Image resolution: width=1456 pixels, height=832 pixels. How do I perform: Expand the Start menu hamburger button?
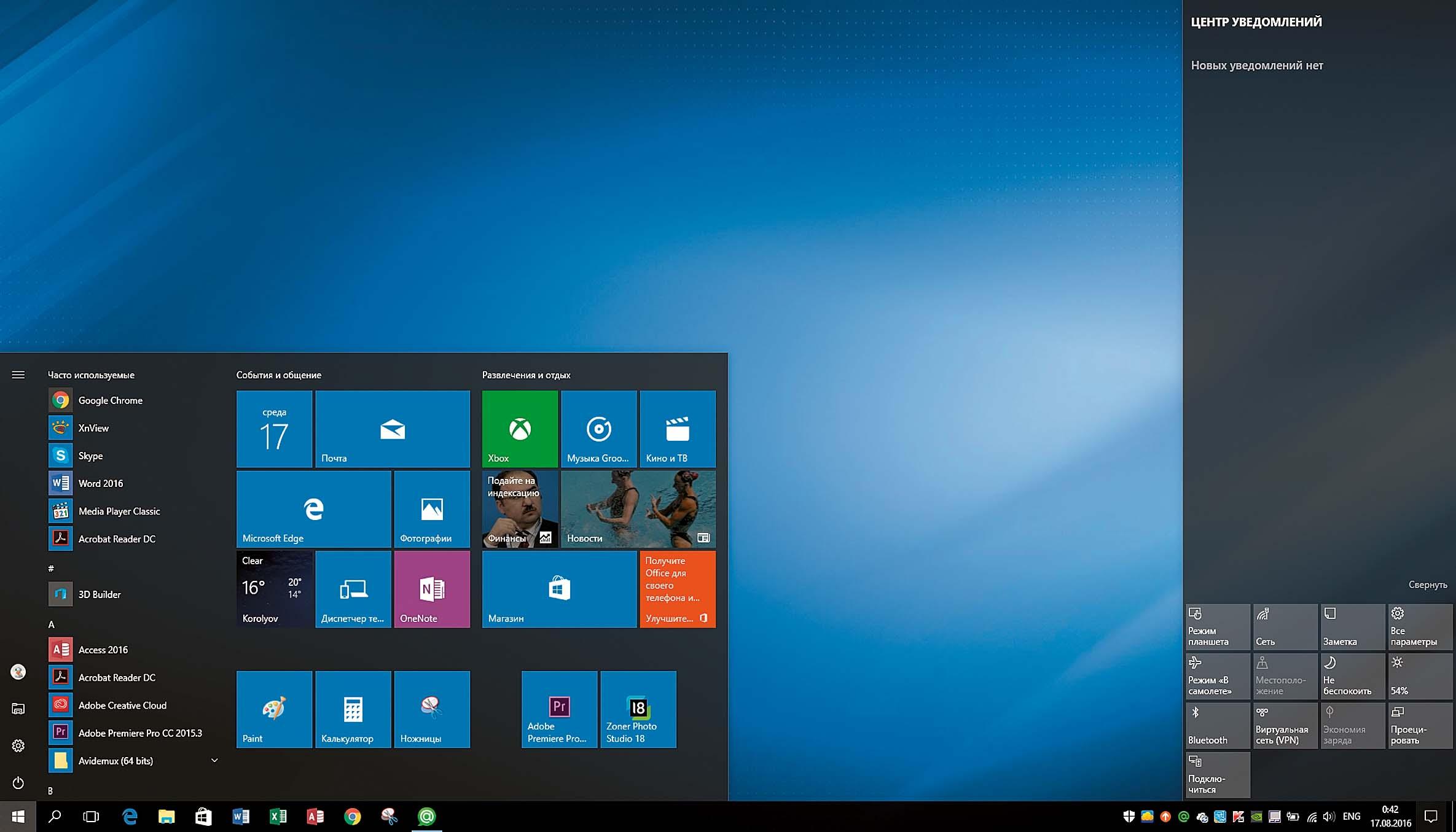tap(18, 375)
